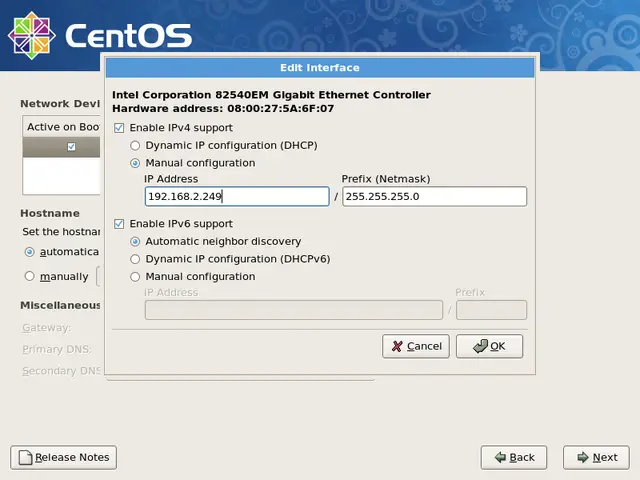
Task: Toggle Enable IPv6 support checkbox
Action: click(x=119, y=224)
